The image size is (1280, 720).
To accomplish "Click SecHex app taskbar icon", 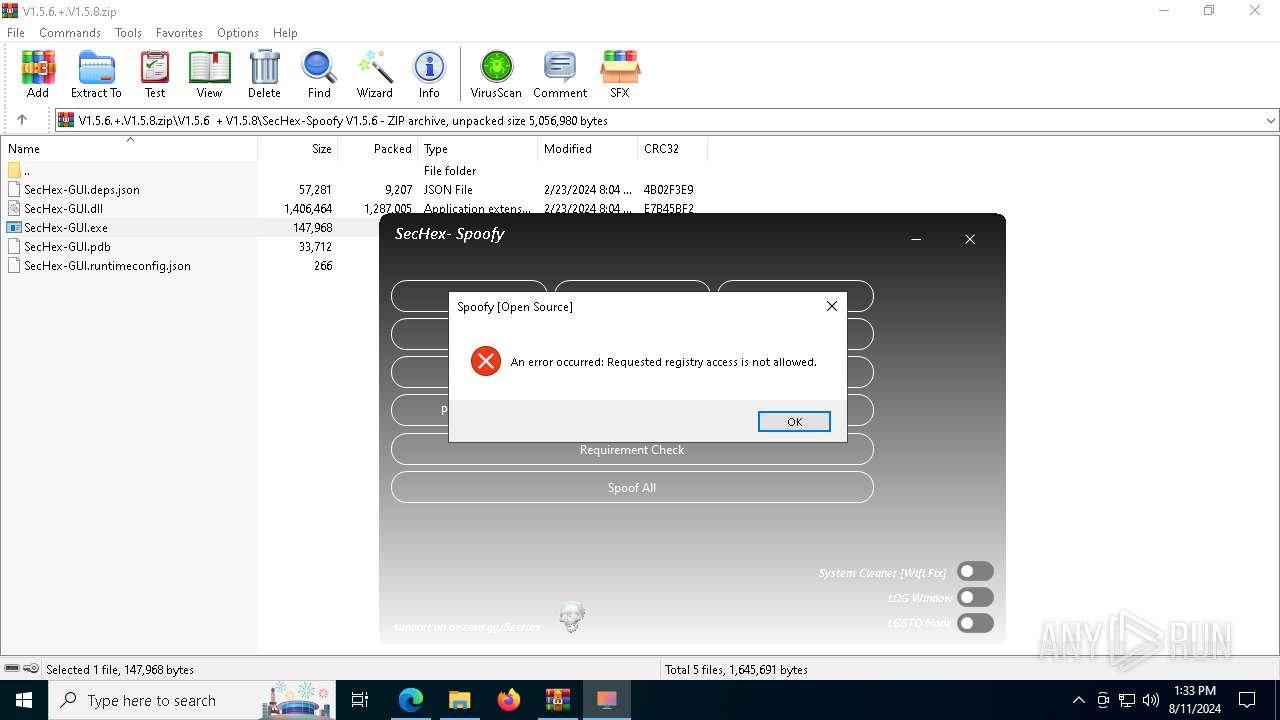I will click(607, 700).
